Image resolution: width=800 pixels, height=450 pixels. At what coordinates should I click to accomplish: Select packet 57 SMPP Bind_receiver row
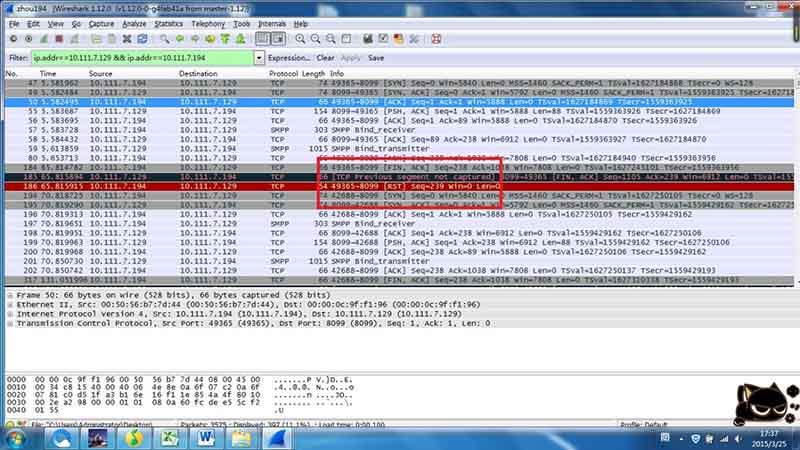[x=399, y=130]
